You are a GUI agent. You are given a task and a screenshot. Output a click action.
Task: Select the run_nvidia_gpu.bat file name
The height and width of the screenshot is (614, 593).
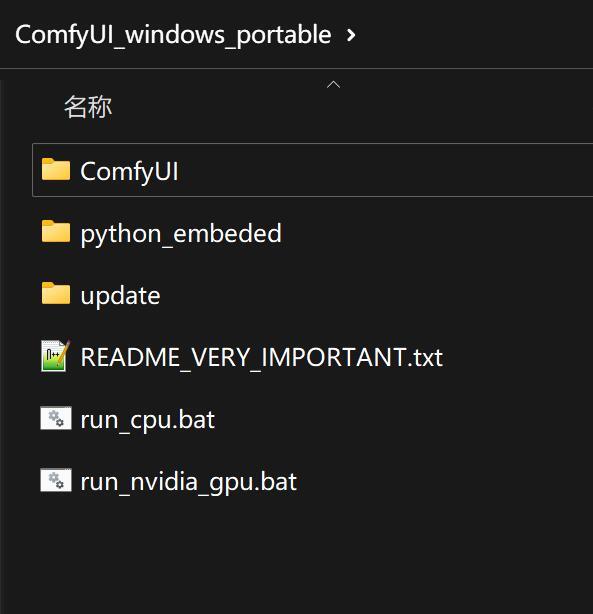coord(188,482)
